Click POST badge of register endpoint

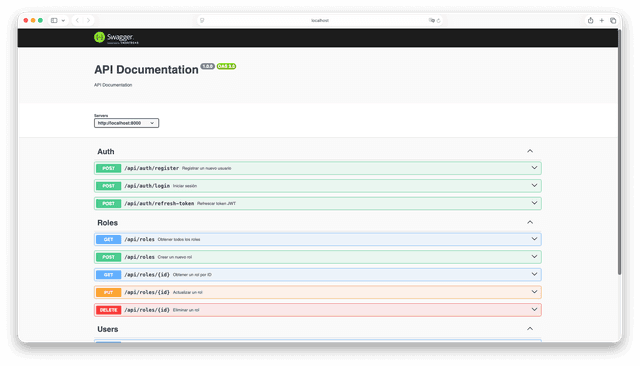[108, 168]
